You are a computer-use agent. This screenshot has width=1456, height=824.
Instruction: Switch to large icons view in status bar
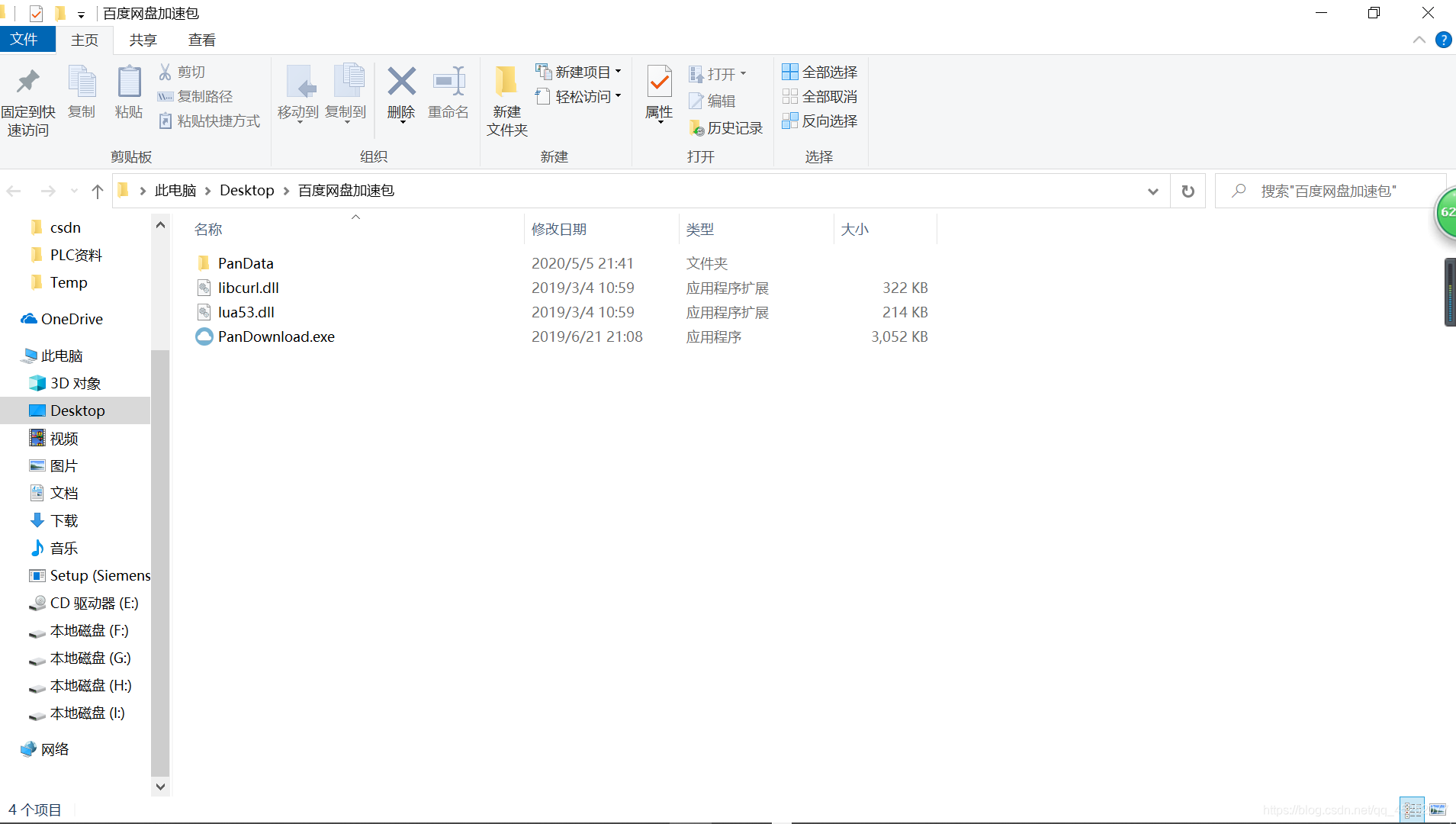point(1438,810)
